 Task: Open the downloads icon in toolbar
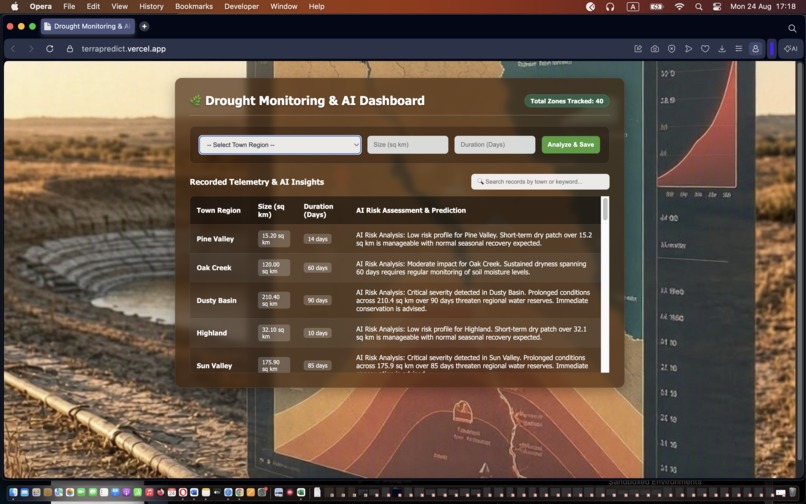coord(722,49)
